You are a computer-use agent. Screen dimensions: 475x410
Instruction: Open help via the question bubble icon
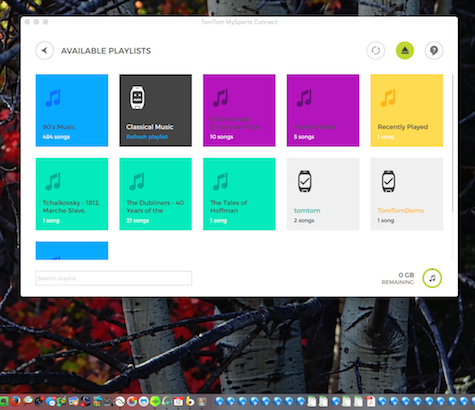click(x=434, y=51)
